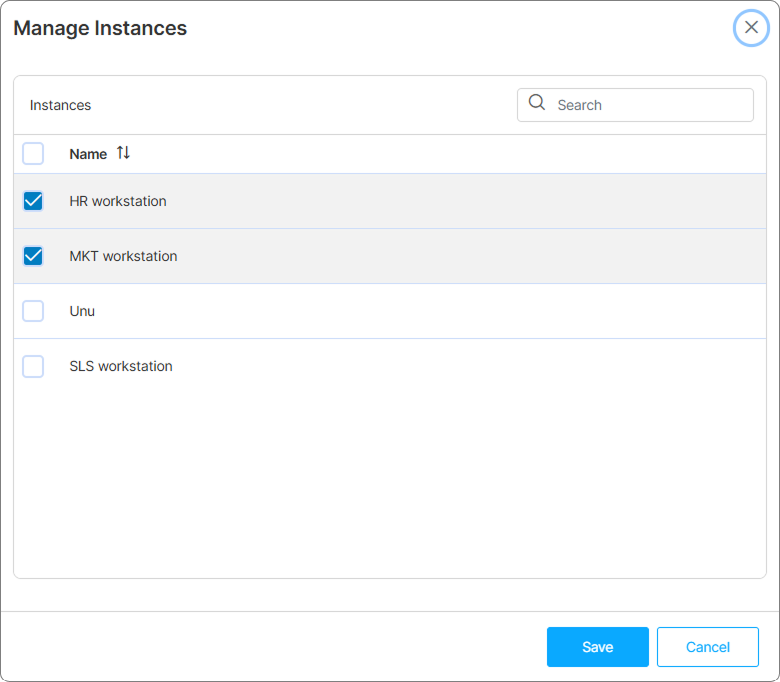The height and width of the screenshot is (682, 780).
Task: Click the Instances panel label
Action: click(x=60, y=105)
